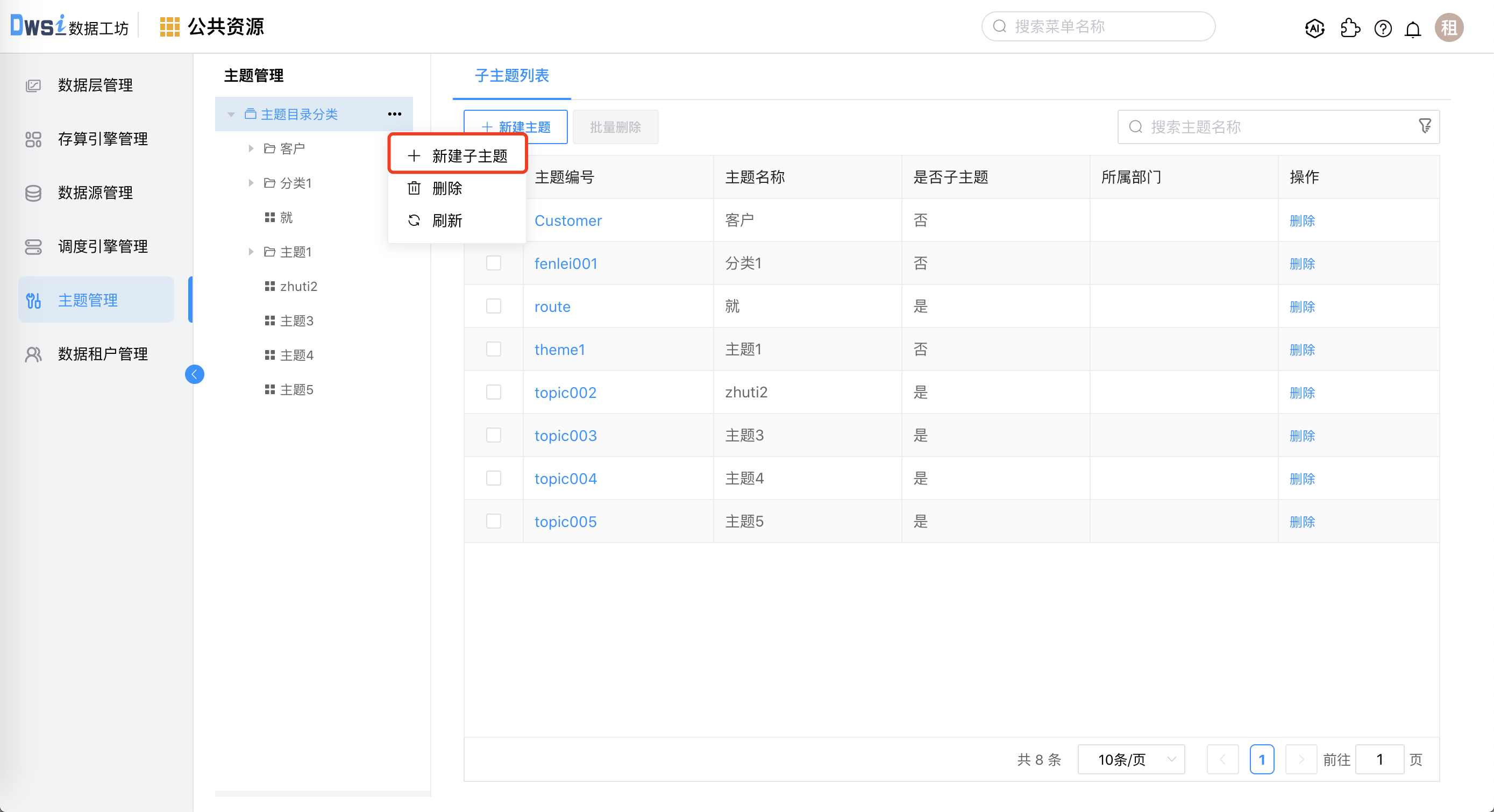The image size is (1494, 812).
Task: Collapse the 主题目录分类 root node
Action: point(231,114)
